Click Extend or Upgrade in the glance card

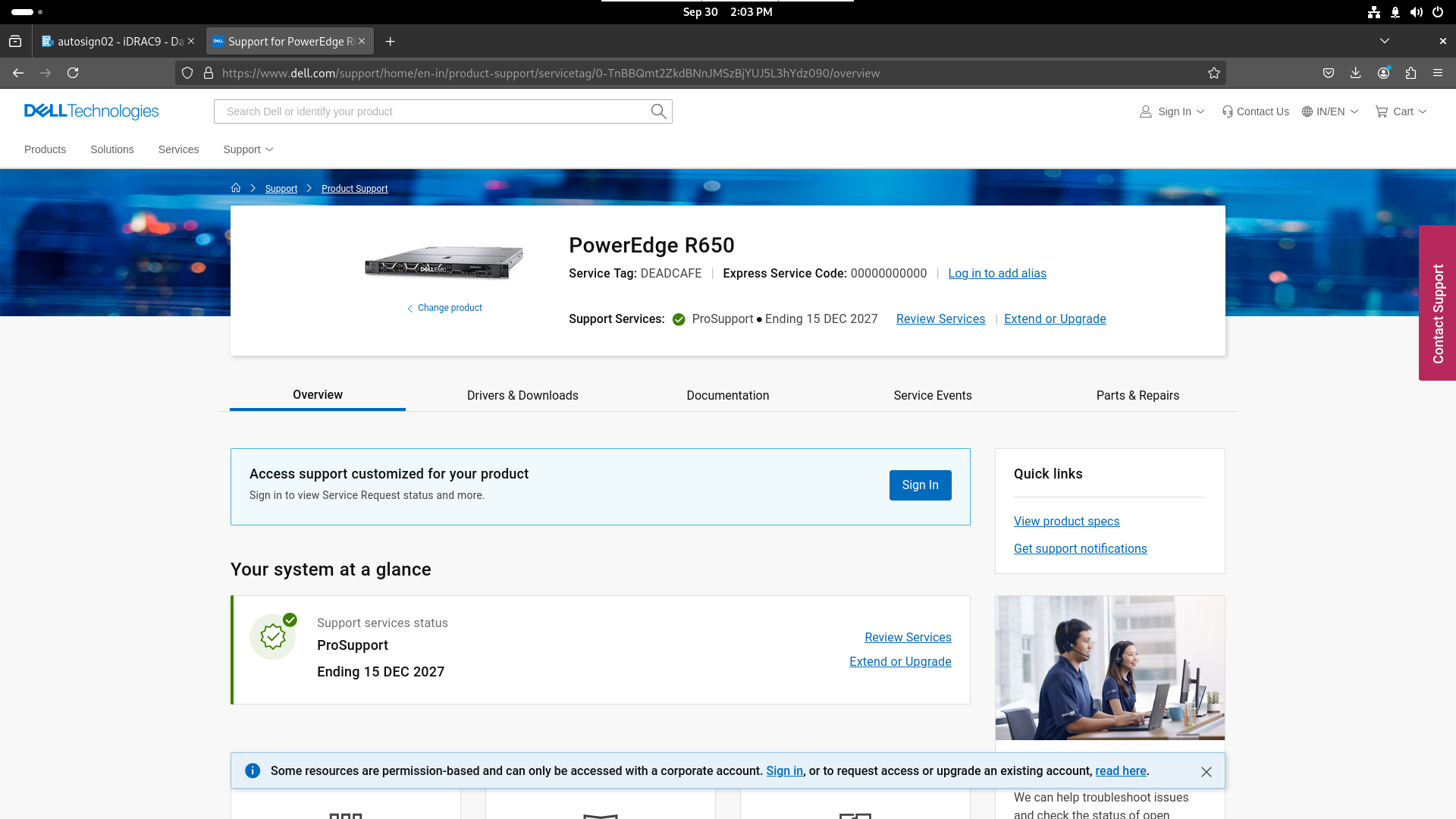click(x=900, y=661)
